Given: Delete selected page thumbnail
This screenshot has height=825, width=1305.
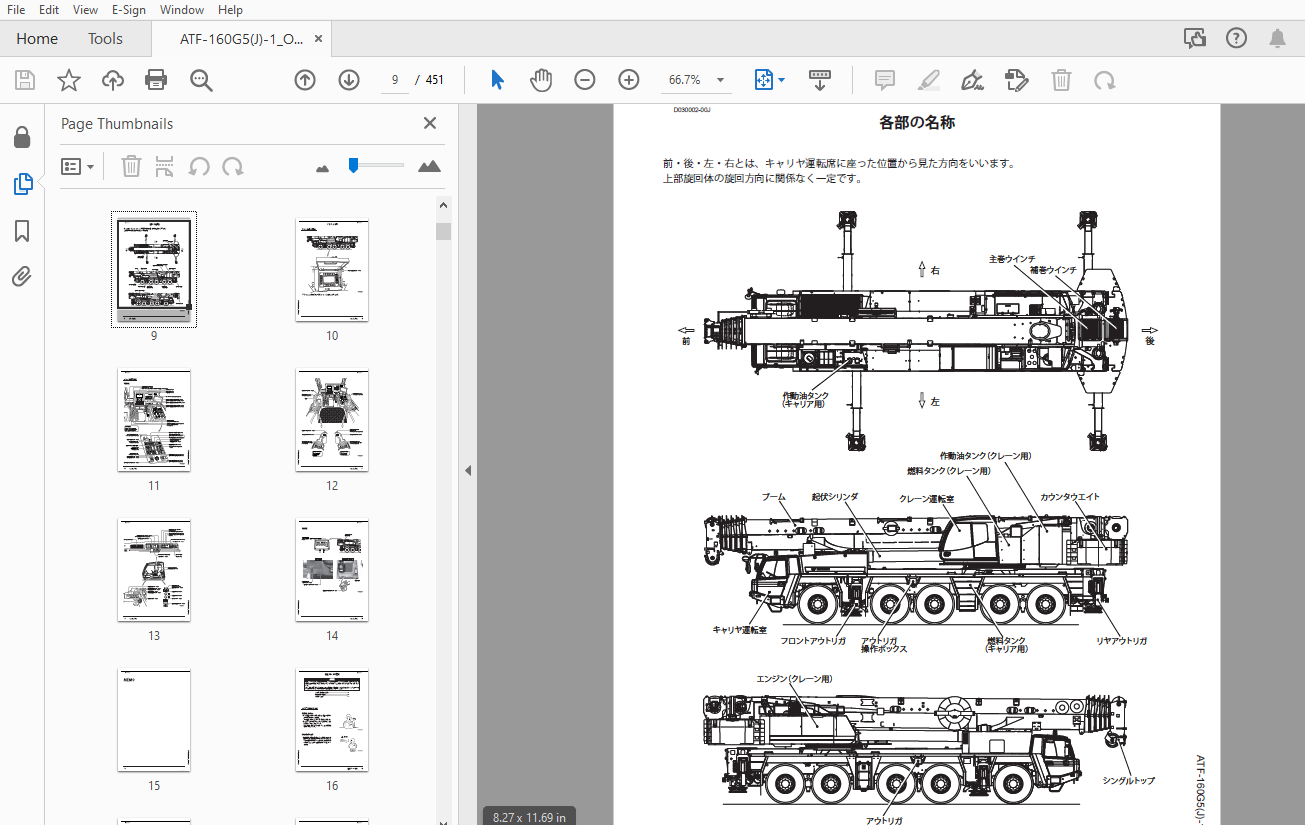Looking at the screenshot, I should [131, 166].
